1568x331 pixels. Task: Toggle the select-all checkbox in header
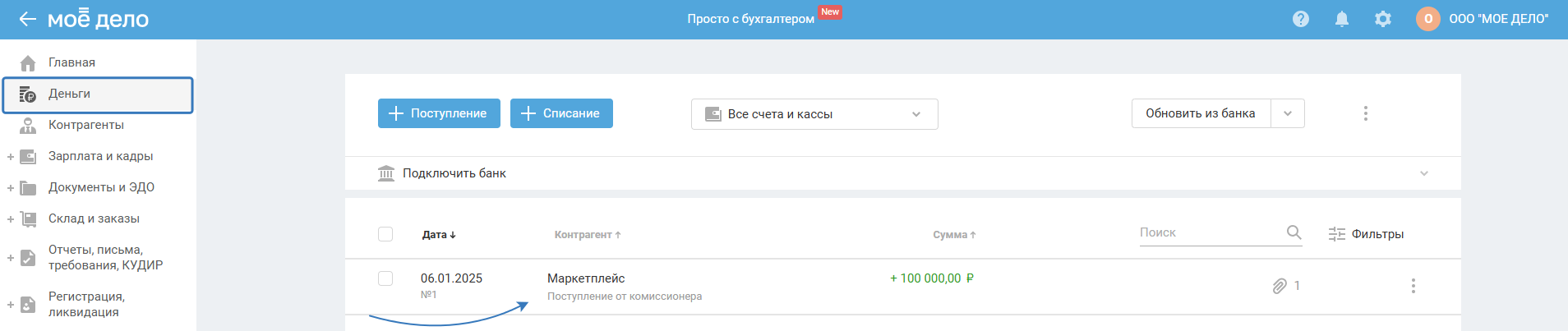[x=385, y=234]
